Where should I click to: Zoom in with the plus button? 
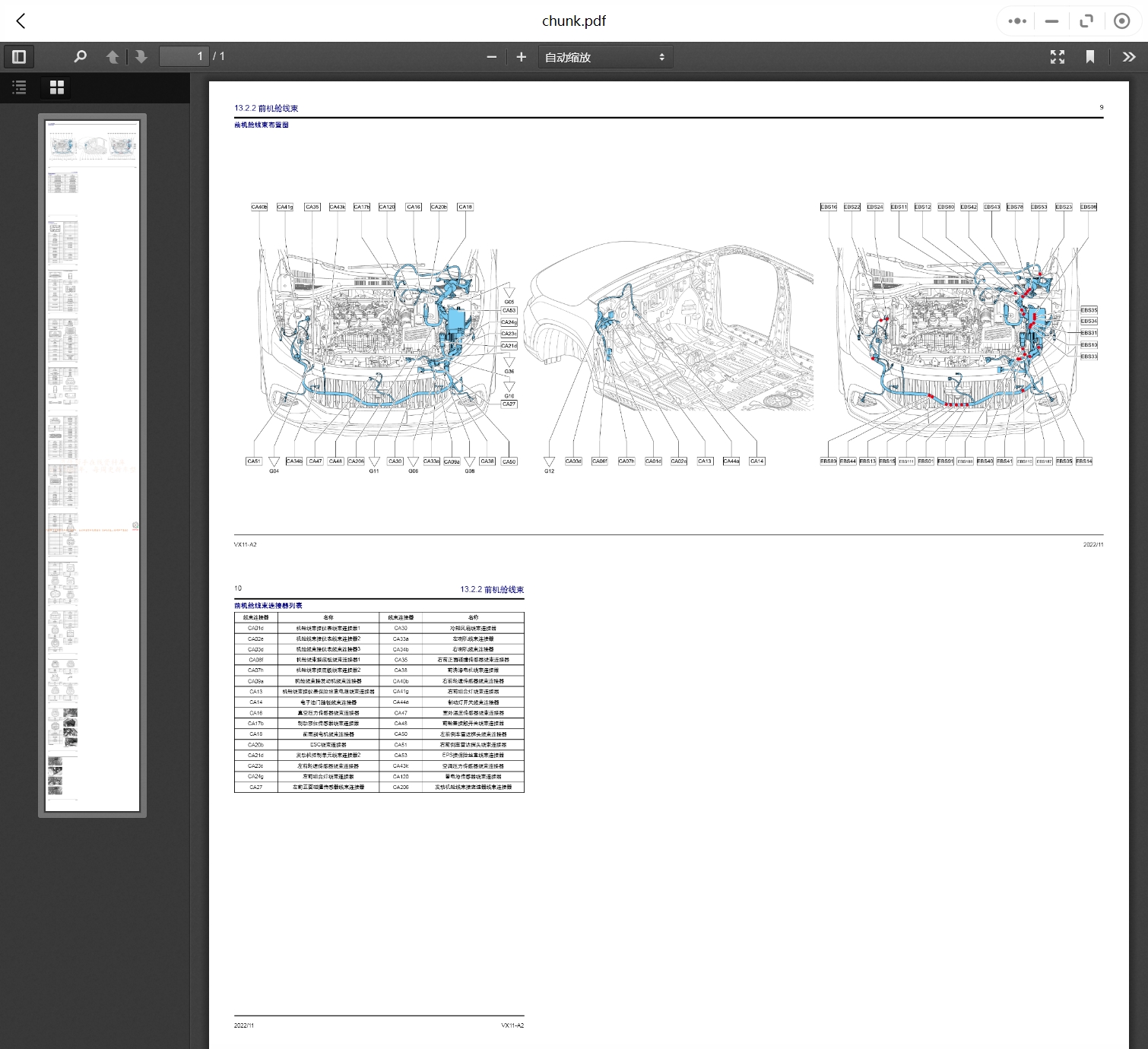522,57
